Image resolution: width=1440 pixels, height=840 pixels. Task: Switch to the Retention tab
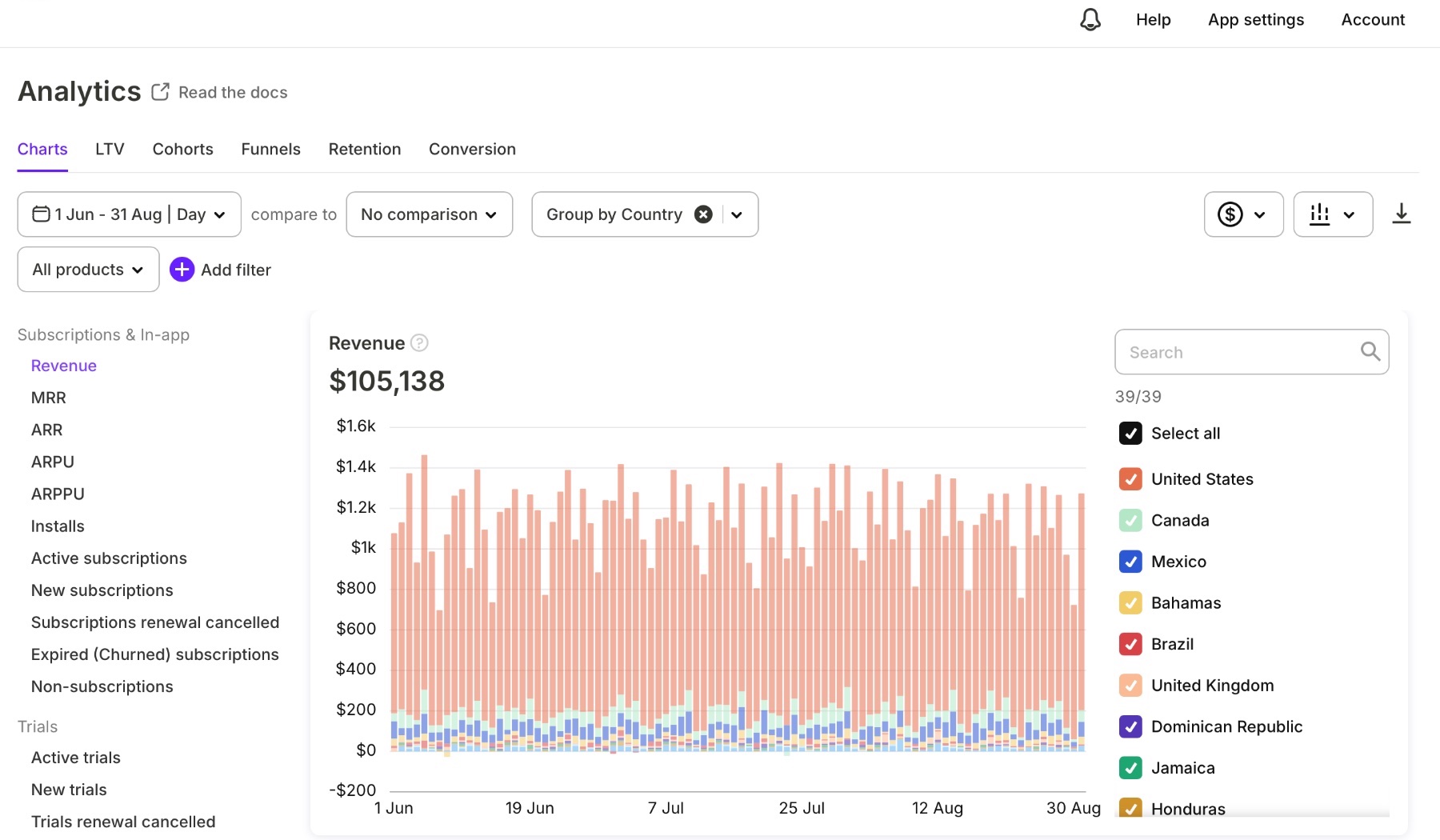pyautogui.click(x=365, y=150)
